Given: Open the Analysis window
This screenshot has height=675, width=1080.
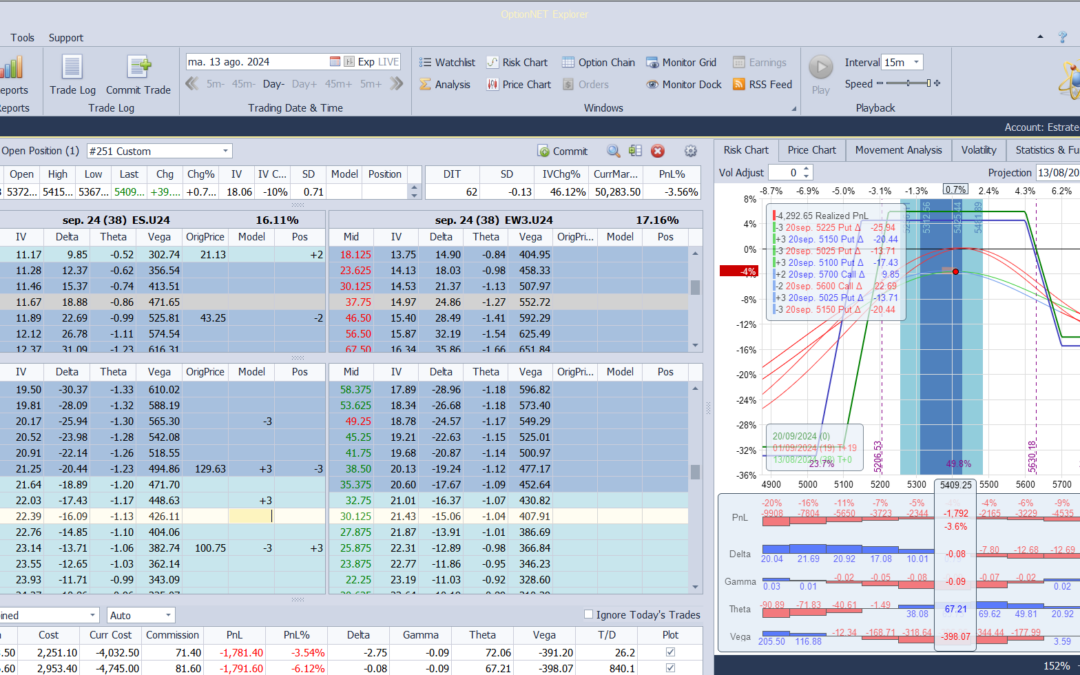Looking at the screenshot, I should pyautogui.click(x=445, y=84).
